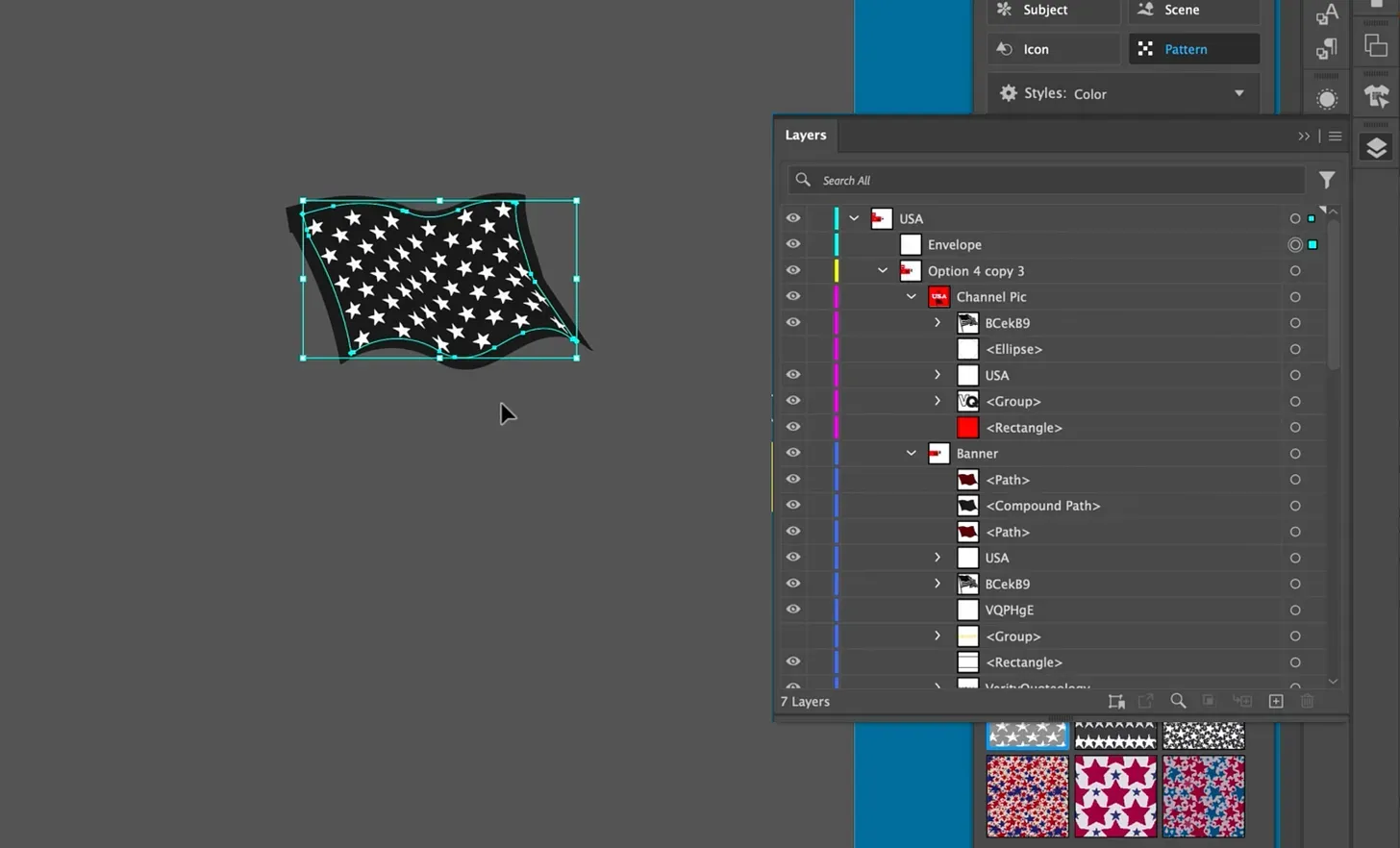
Task: Toggle visibility of the Banner group
Action: [x=792, y=453]
